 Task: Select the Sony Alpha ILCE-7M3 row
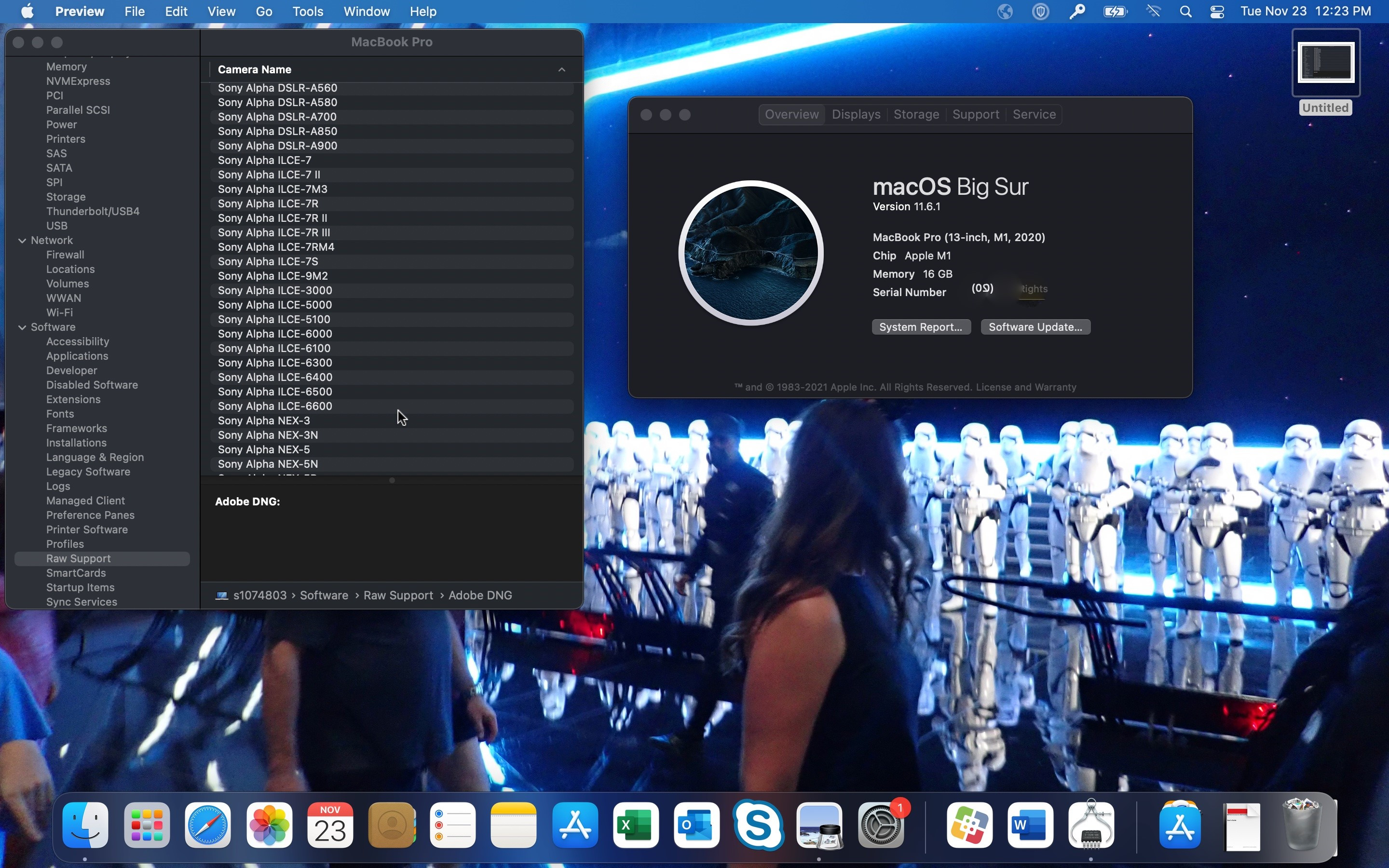272,189
